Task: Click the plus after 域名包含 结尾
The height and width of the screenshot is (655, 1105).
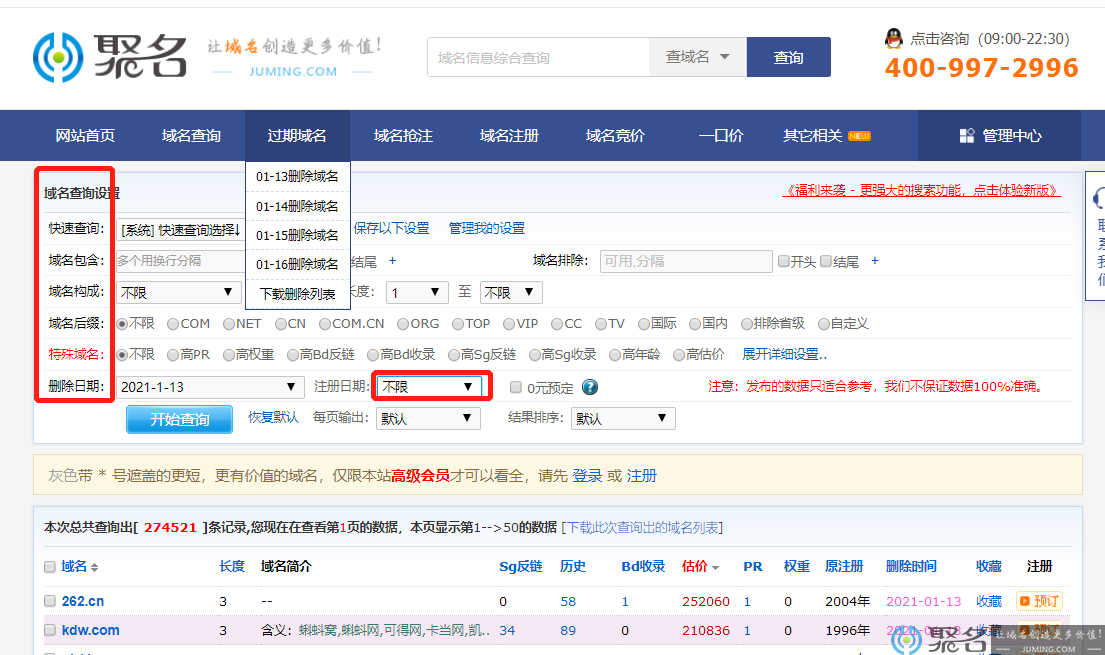Action: coord(393,261)
